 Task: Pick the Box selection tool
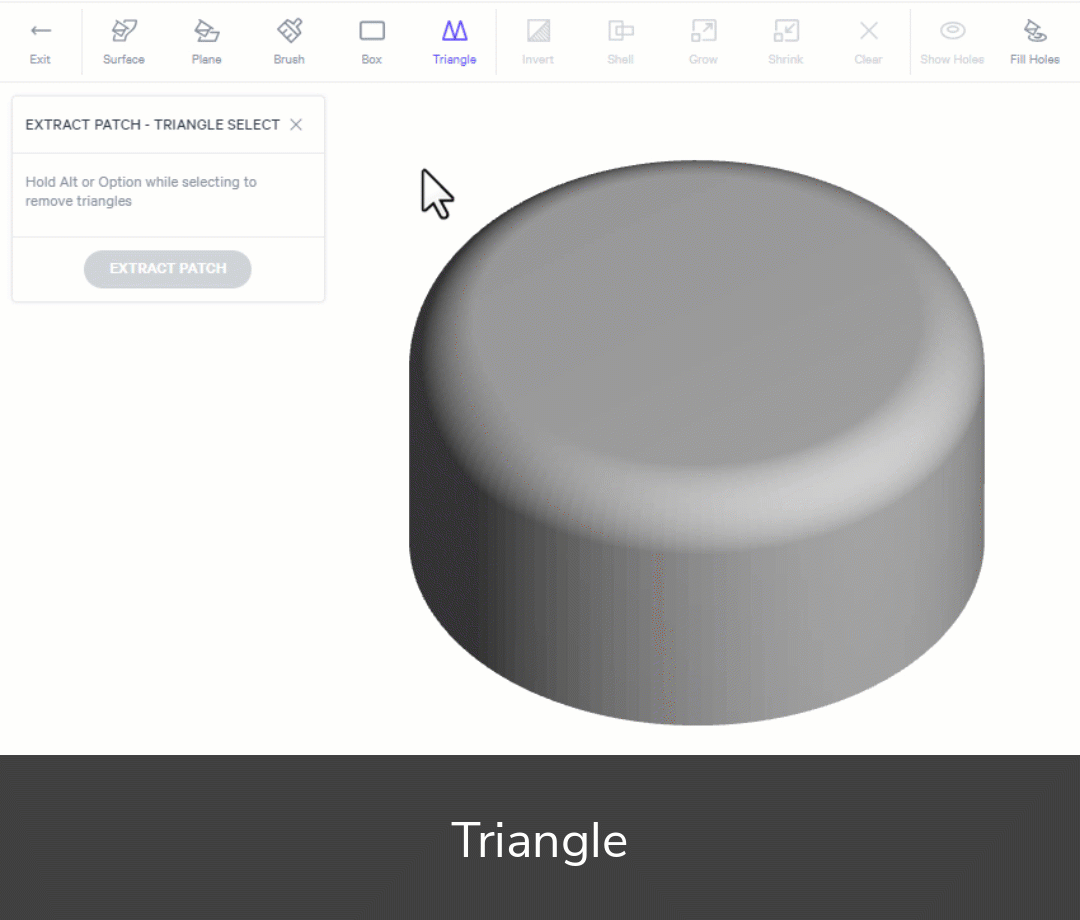point(372,43)
